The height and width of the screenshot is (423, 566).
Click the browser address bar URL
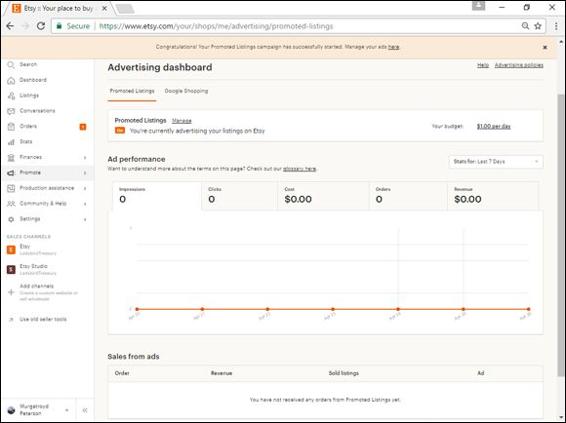coord(216,26)
